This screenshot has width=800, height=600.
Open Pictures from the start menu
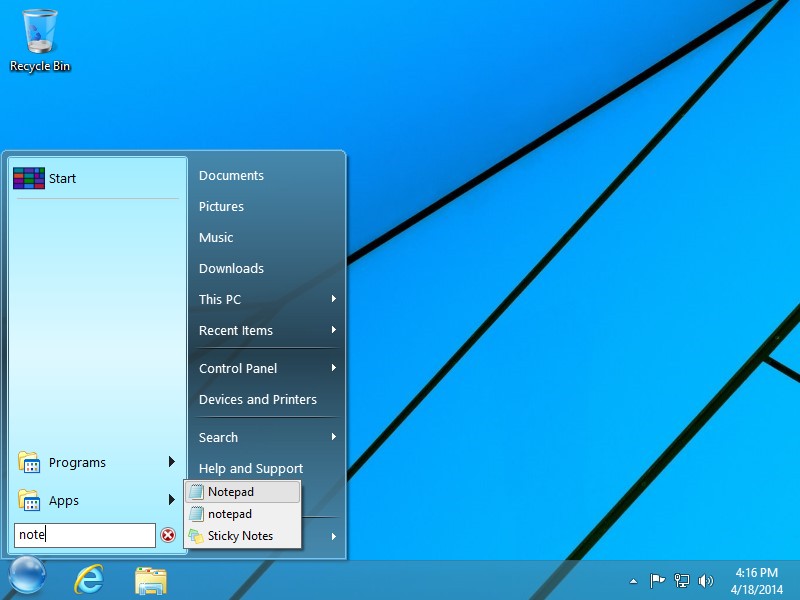tap(221, 207)
